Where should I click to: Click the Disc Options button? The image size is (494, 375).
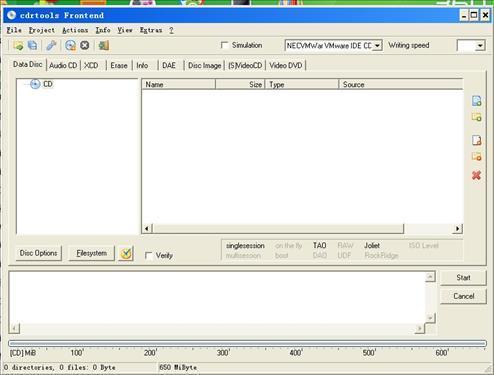[39, 253]
